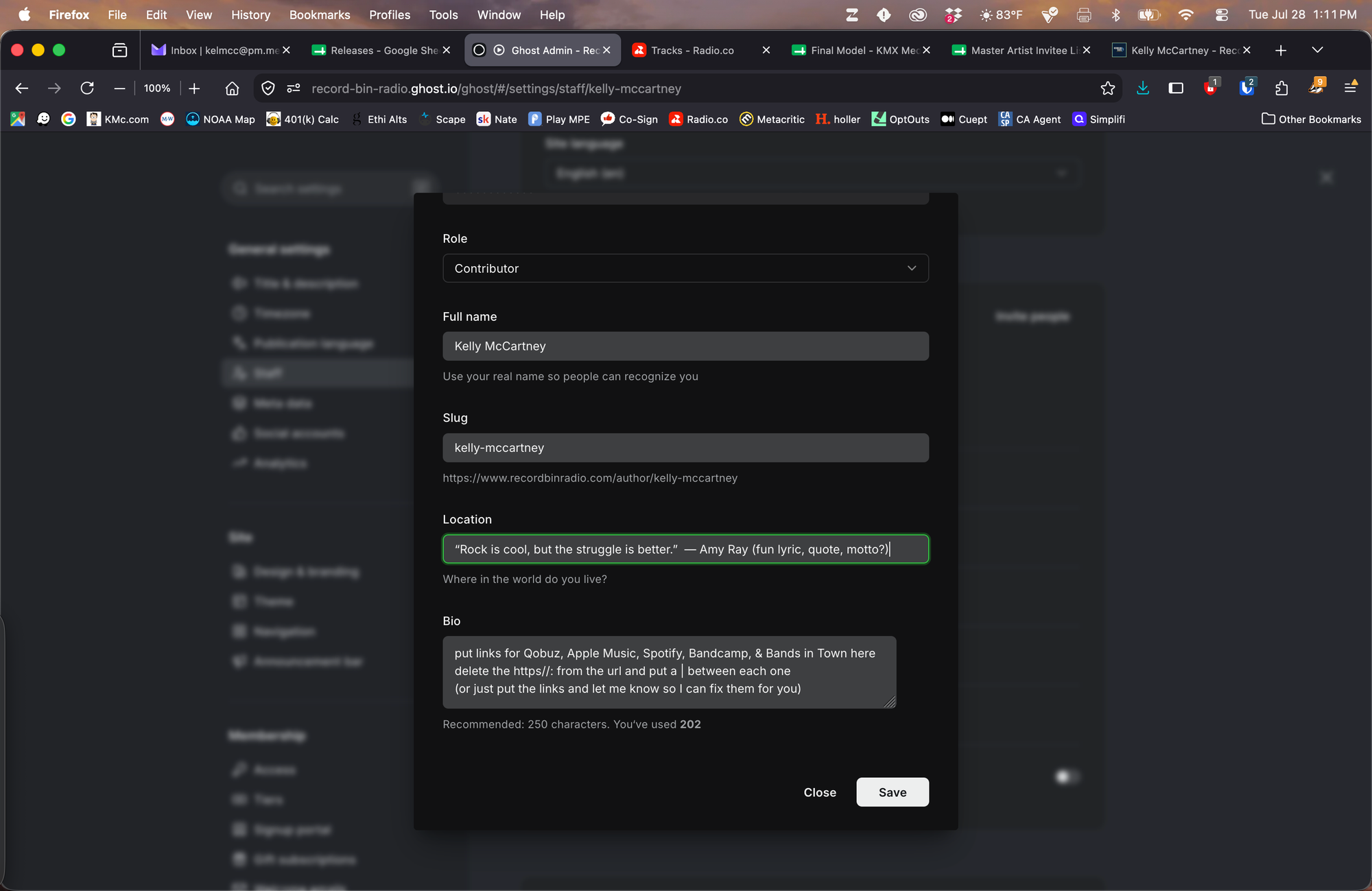Viewport: 1372px width, 891px height.
Task: Open the Co-Sign bookmark
Action: click(x=629, y=119)
